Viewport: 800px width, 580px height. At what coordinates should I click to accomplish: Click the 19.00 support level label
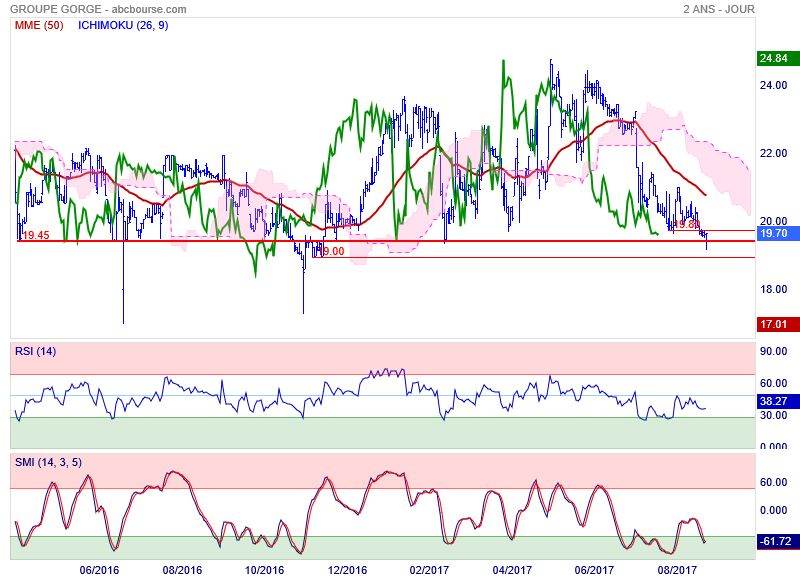331,251
